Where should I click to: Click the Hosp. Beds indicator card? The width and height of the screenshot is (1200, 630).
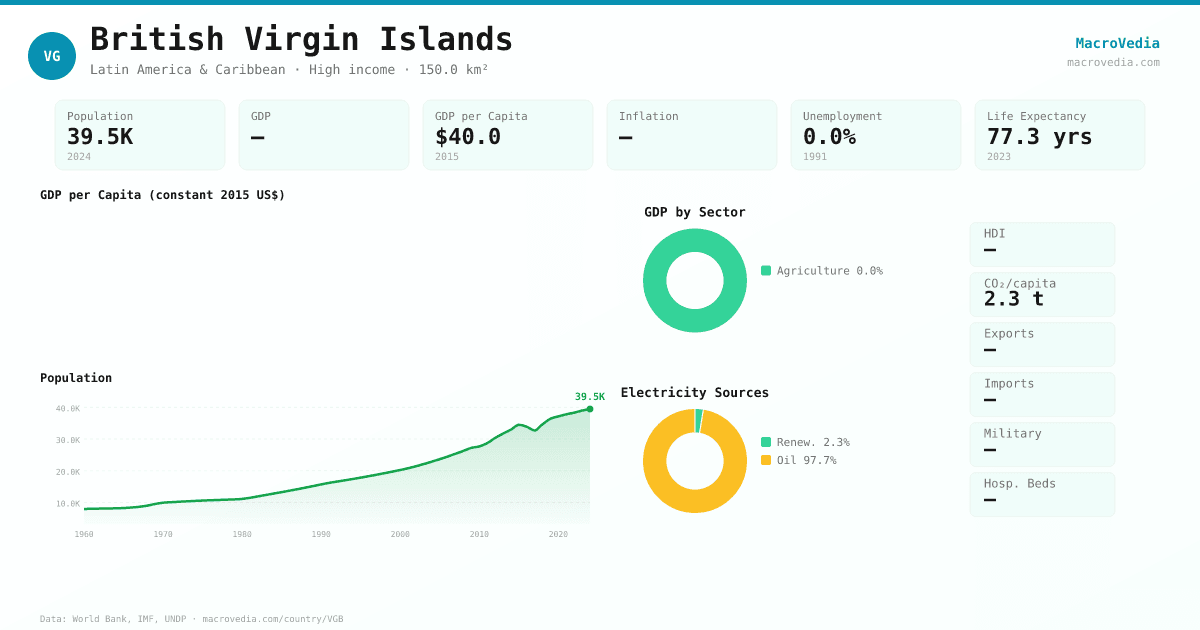click(1042, 494)
